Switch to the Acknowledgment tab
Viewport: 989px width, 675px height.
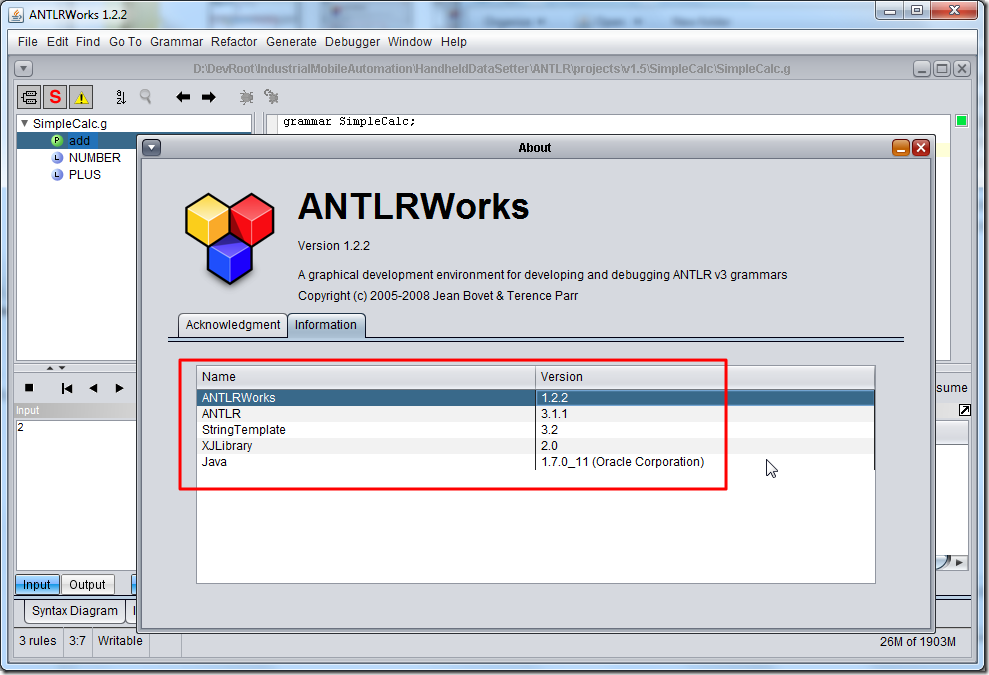[x=233, y=325]
